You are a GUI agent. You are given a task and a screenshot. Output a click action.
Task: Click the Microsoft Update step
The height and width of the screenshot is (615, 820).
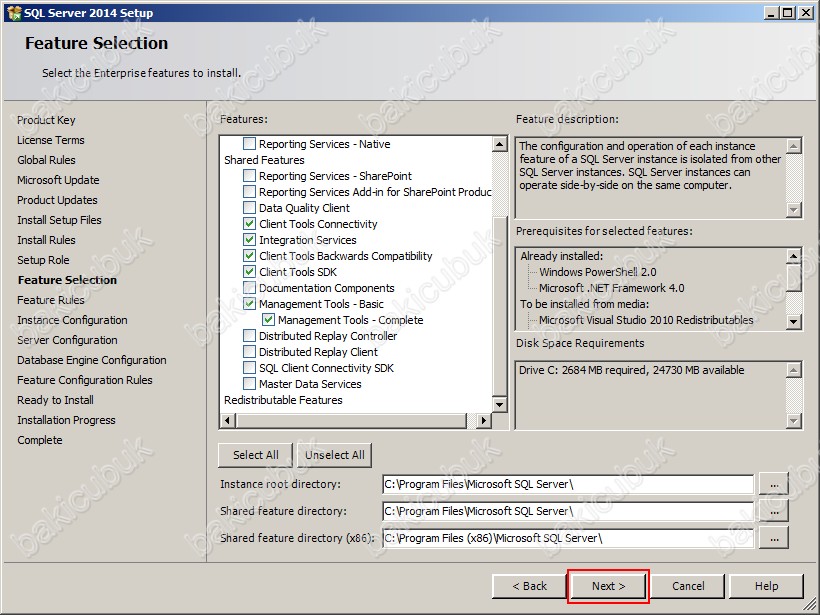(58, 180)
